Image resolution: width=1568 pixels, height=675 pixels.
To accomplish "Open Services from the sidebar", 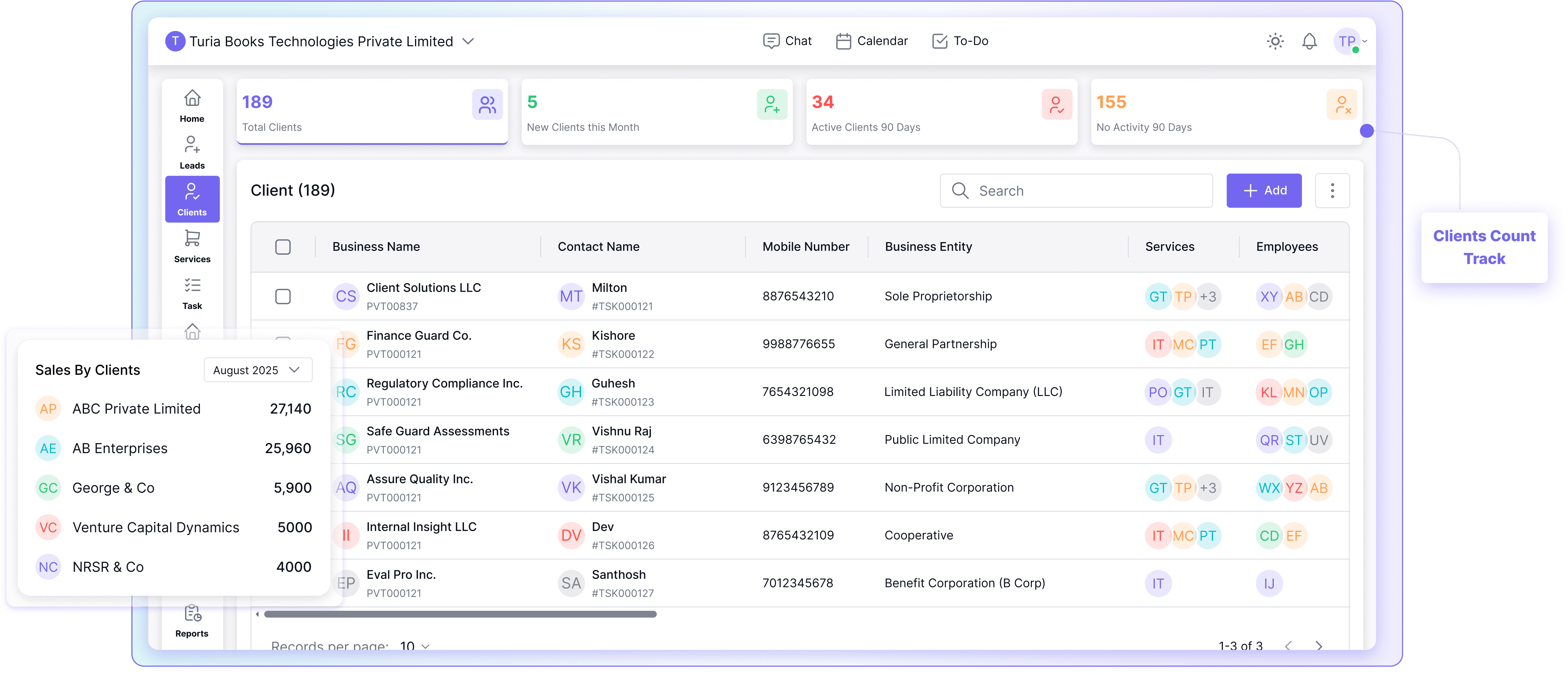I will tap(192, 246).
